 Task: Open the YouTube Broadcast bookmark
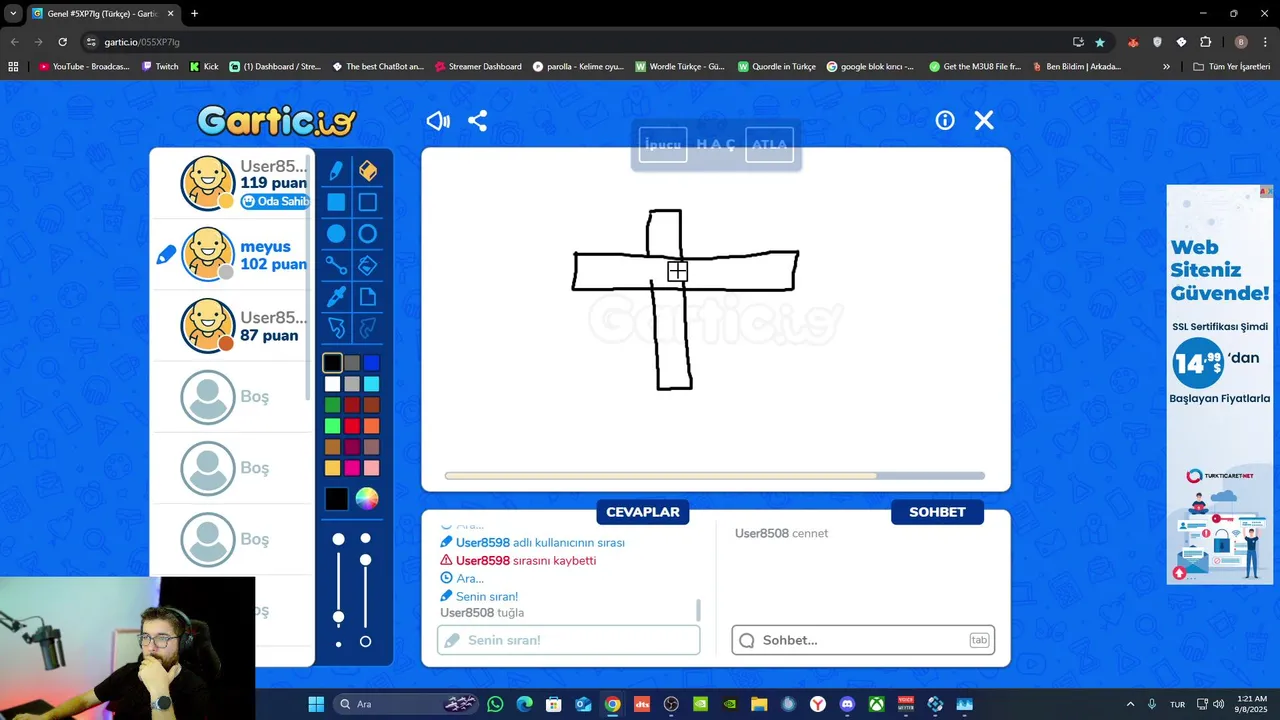[x=84, y=67]
